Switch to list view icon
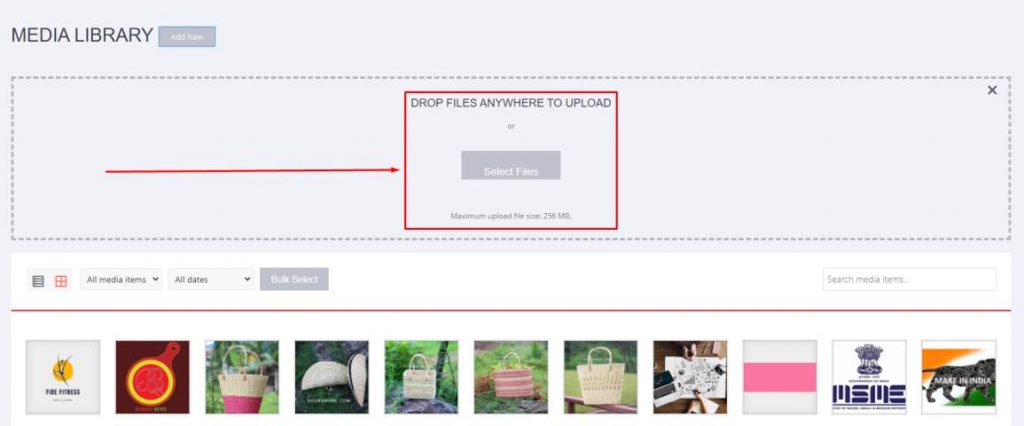Screen dimensions: 1024x426 click(x=39, y=281)
